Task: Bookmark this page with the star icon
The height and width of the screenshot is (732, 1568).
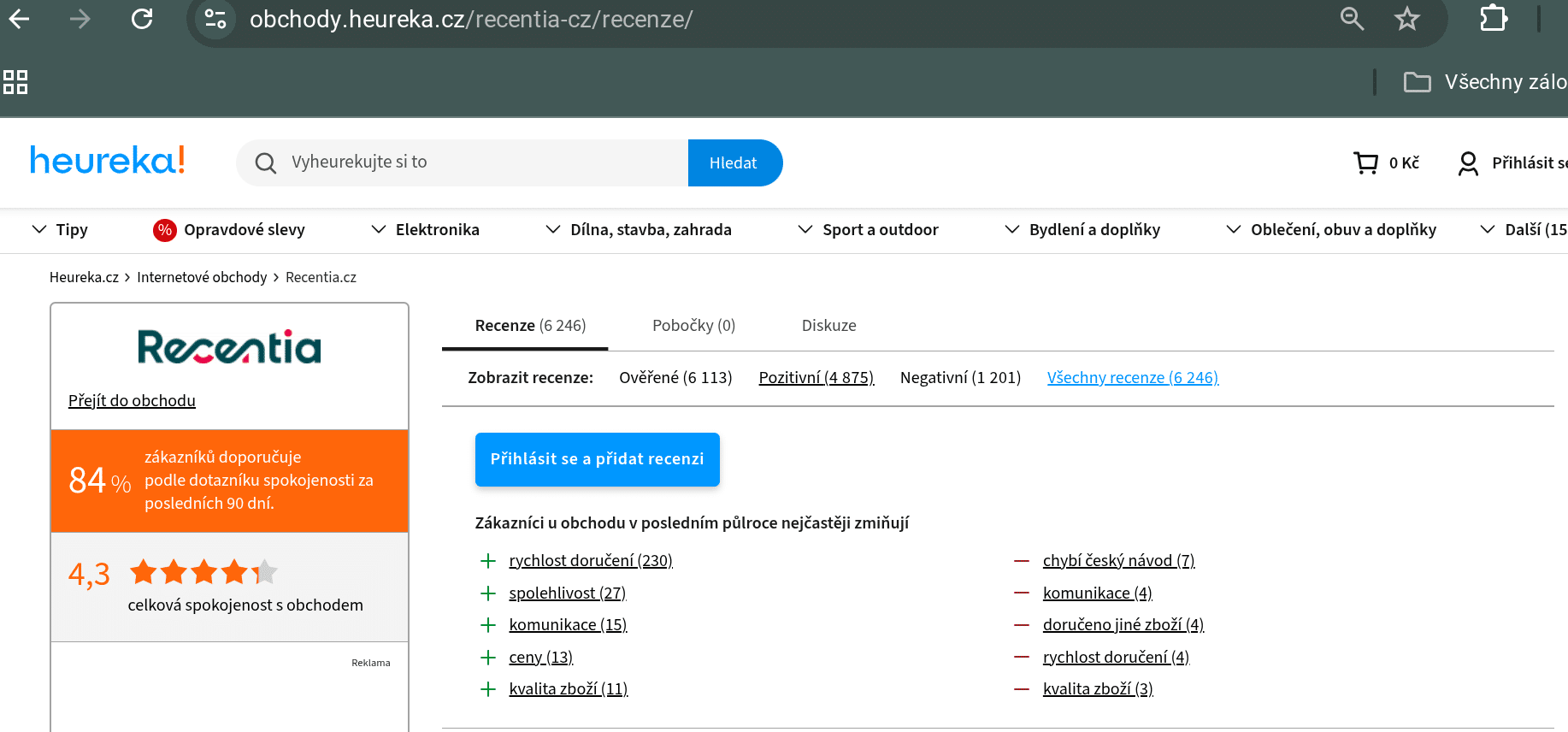Action: click(1407, 19)
